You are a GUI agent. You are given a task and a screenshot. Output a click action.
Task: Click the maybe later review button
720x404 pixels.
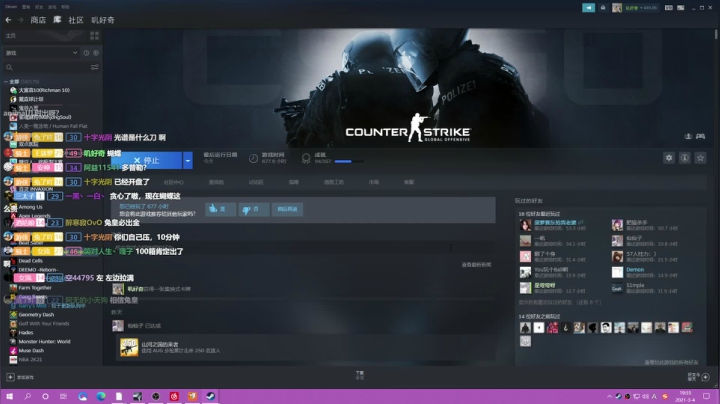tap(287, 209)
